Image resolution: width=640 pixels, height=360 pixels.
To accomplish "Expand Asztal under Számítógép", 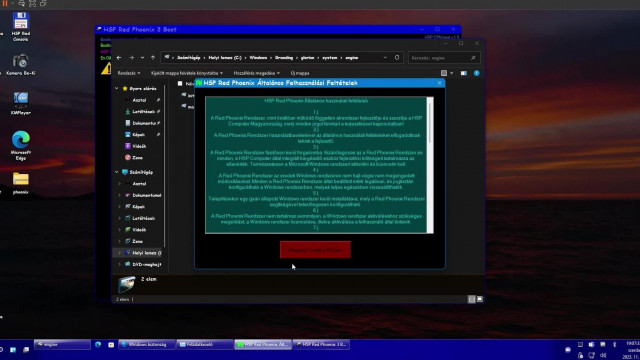I will click(x=120, y=184).
